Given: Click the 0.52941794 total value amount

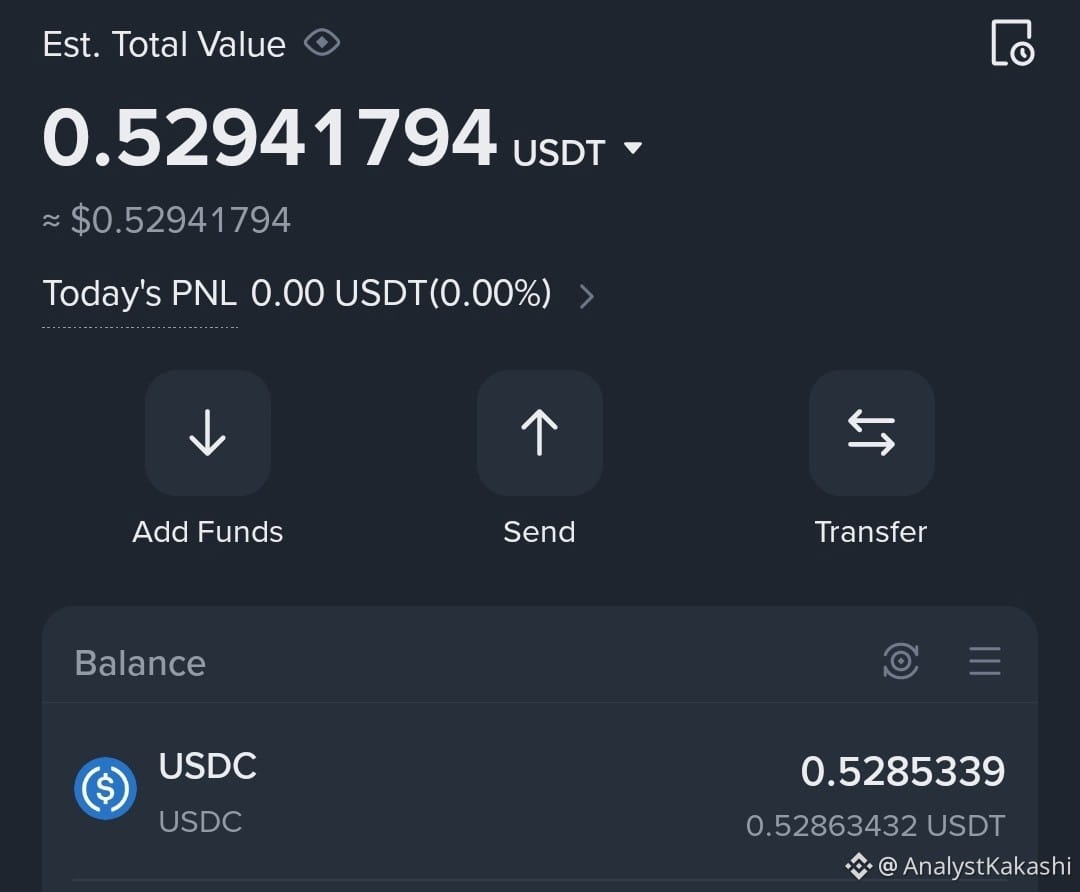Looking at the screenshot, I should pos(269,137).
